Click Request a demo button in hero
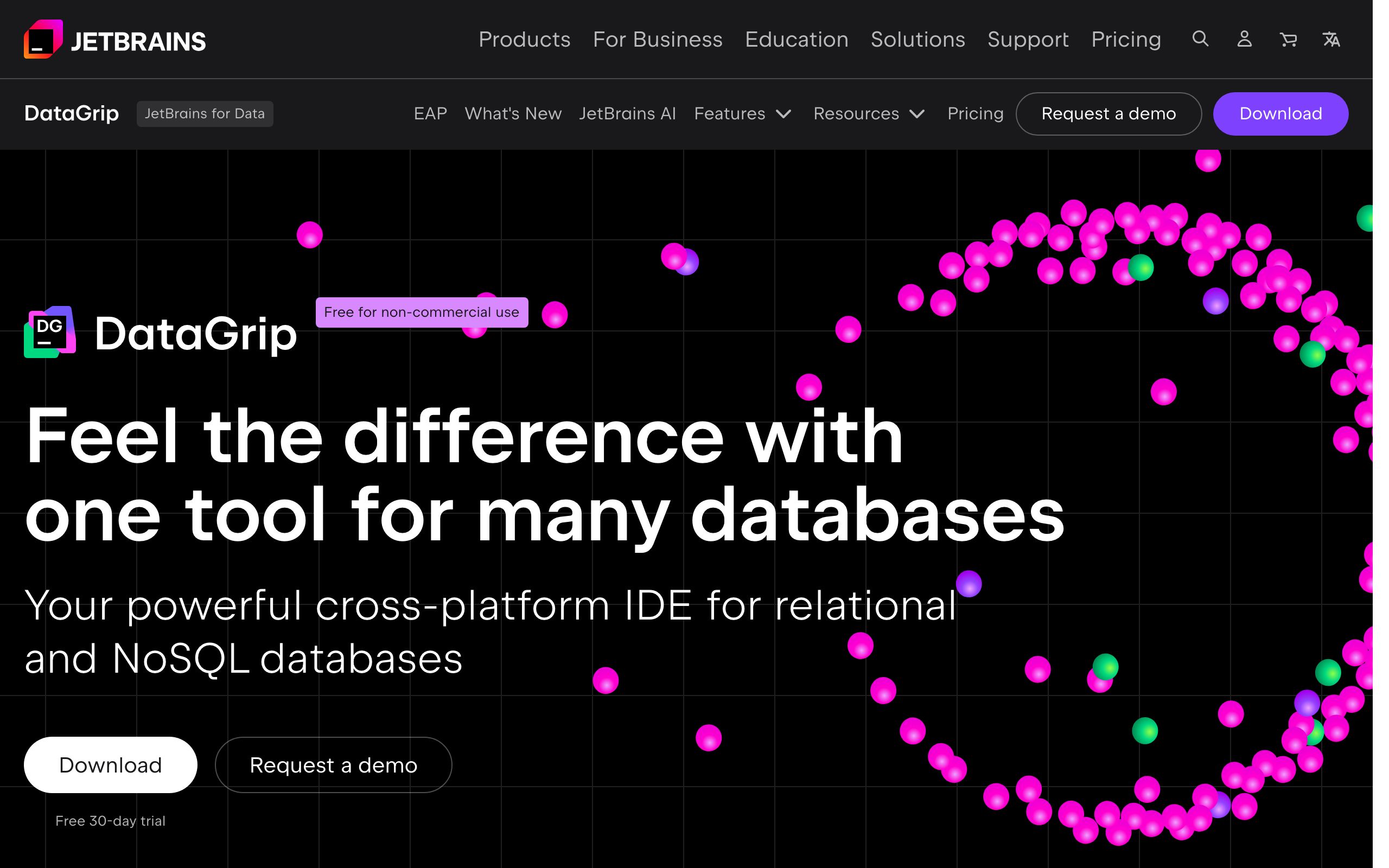1389x868 pixels. click(334, 765)
